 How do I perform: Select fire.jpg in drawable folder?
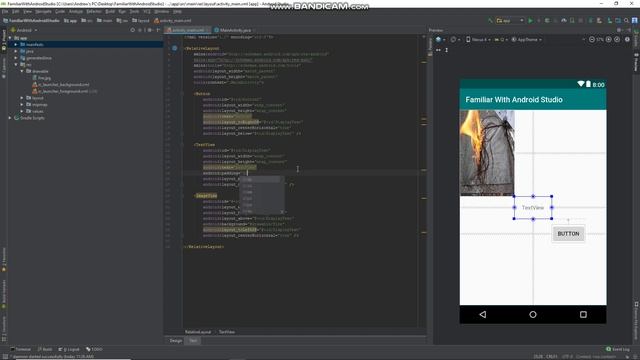tap(41, 78)
